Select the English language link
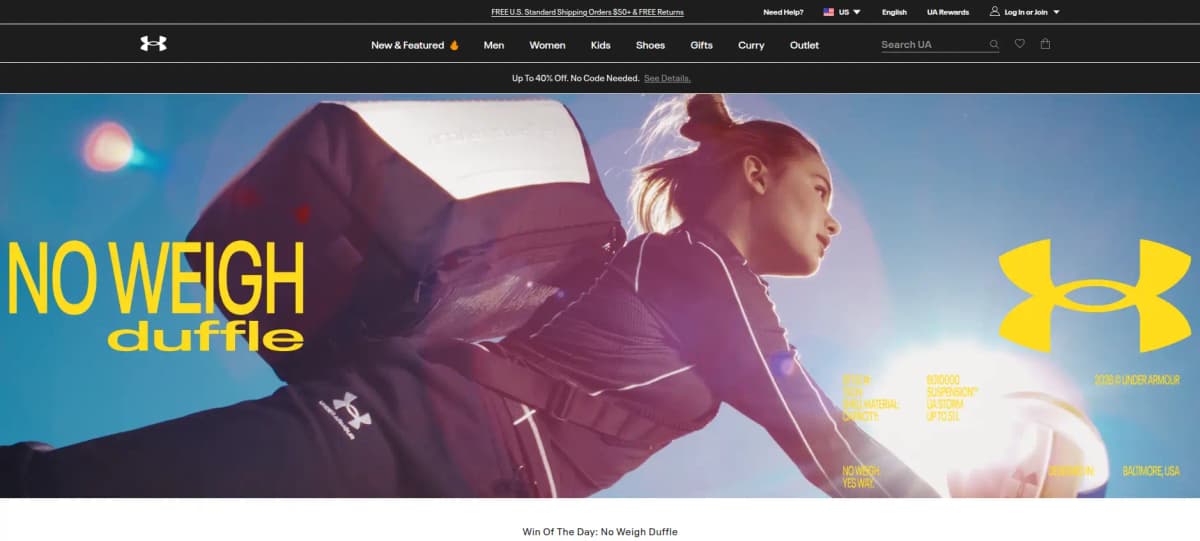Screen dimensions: 1200x541 [x=894, y=12]
